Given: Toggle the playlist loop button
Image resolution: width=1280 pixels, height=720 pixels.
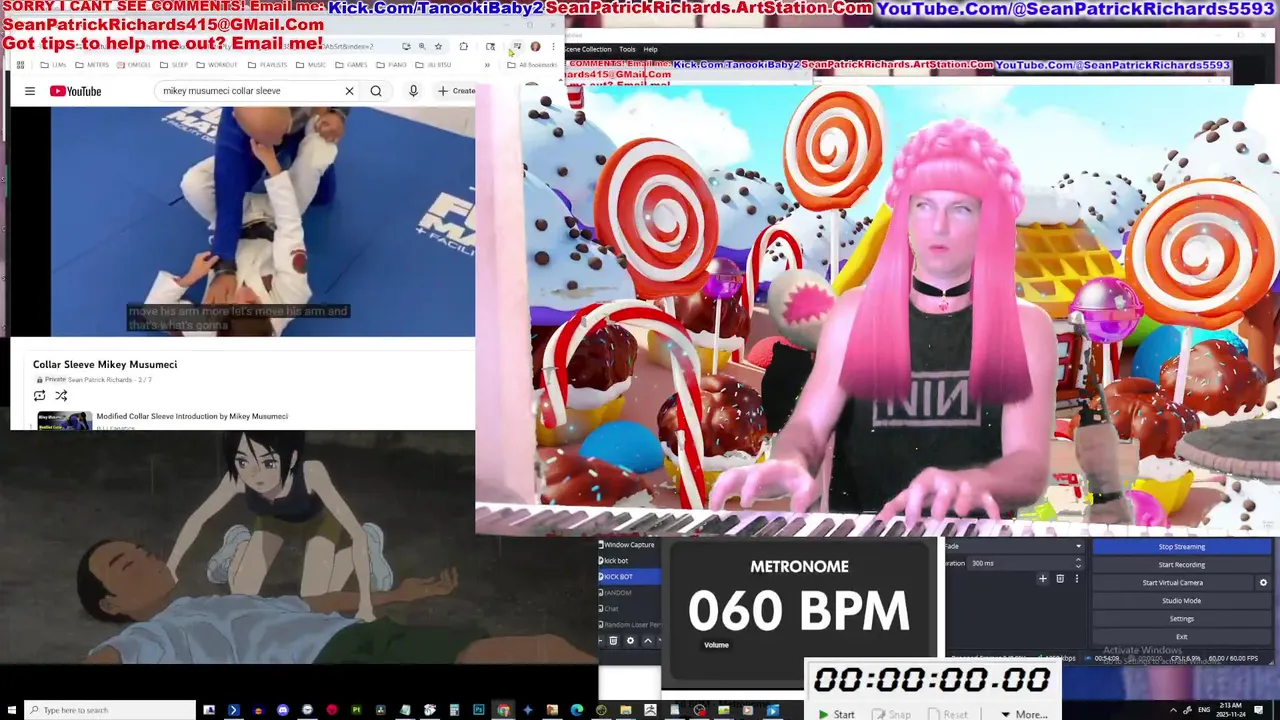Looking at the screenshot, I should click(x=40, y=396).
